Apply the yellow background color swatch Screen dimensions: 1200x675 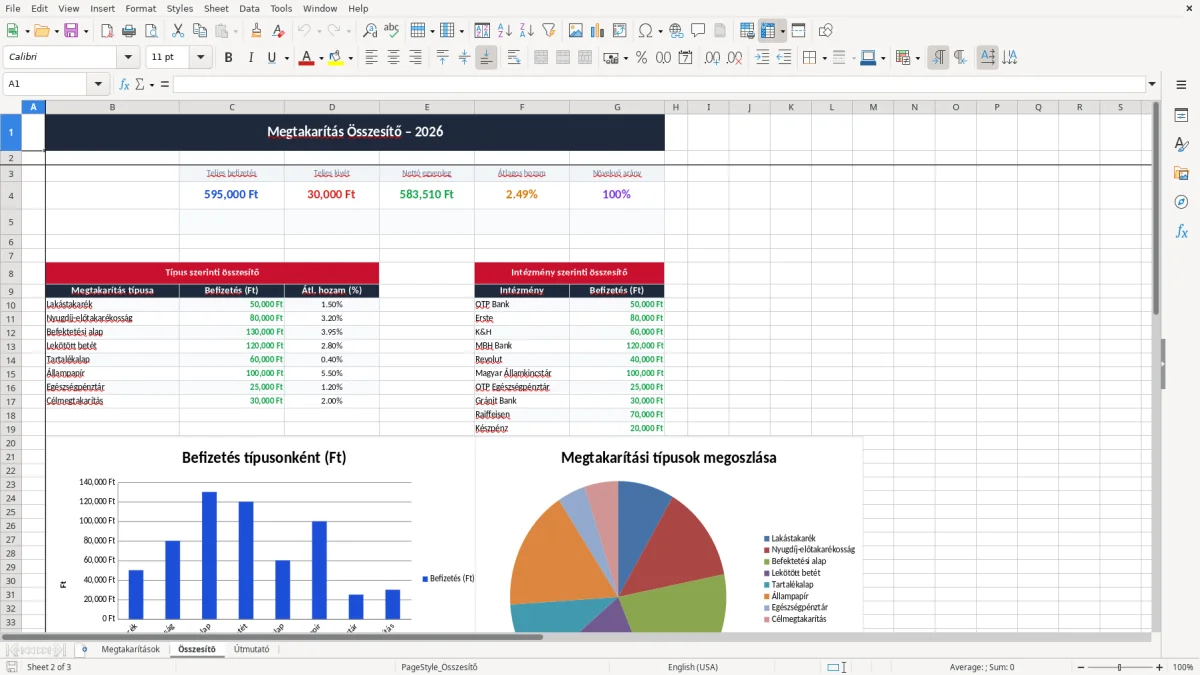pos(335,58)
